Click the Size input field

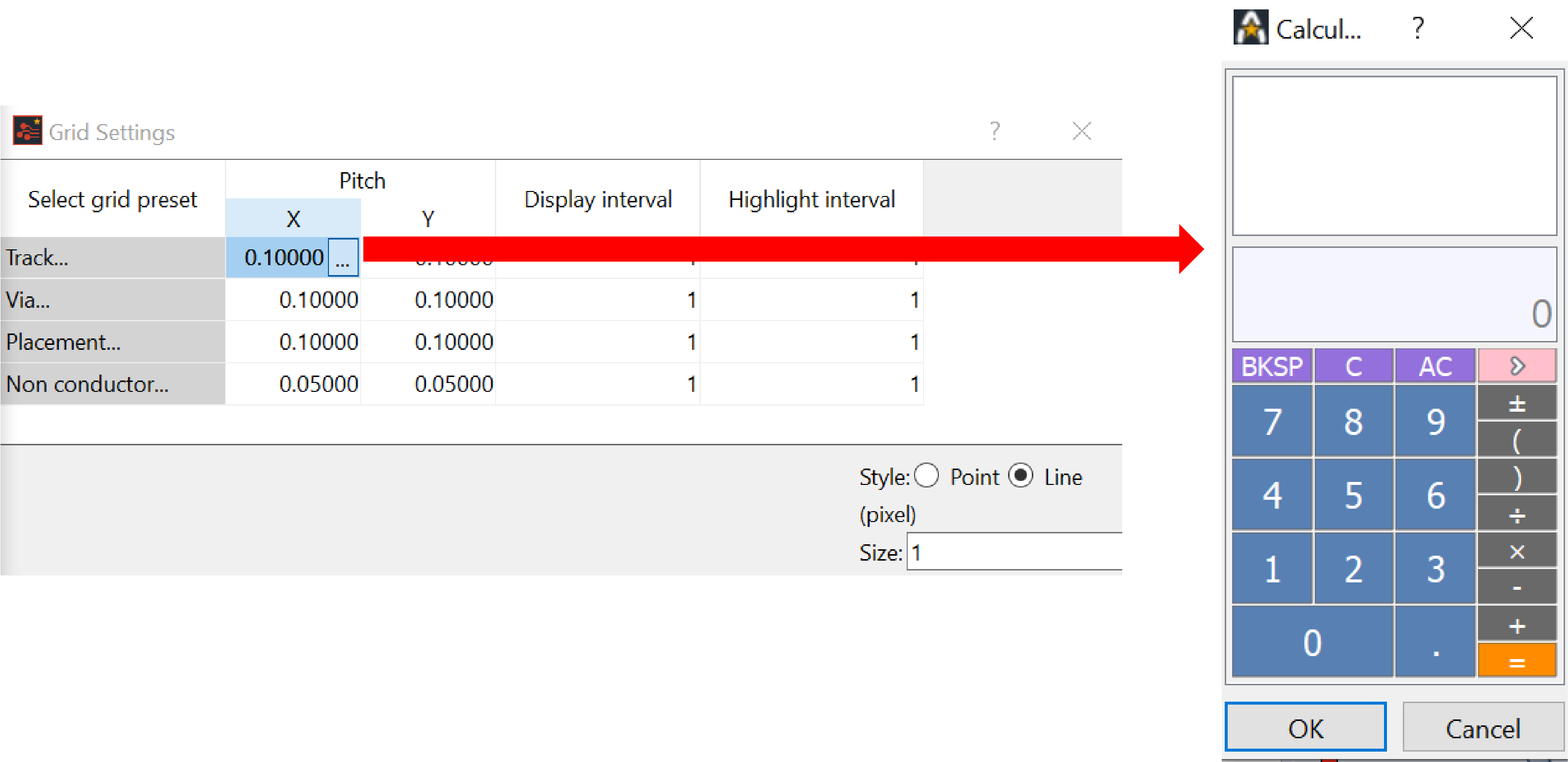(x=1014, y=552)
